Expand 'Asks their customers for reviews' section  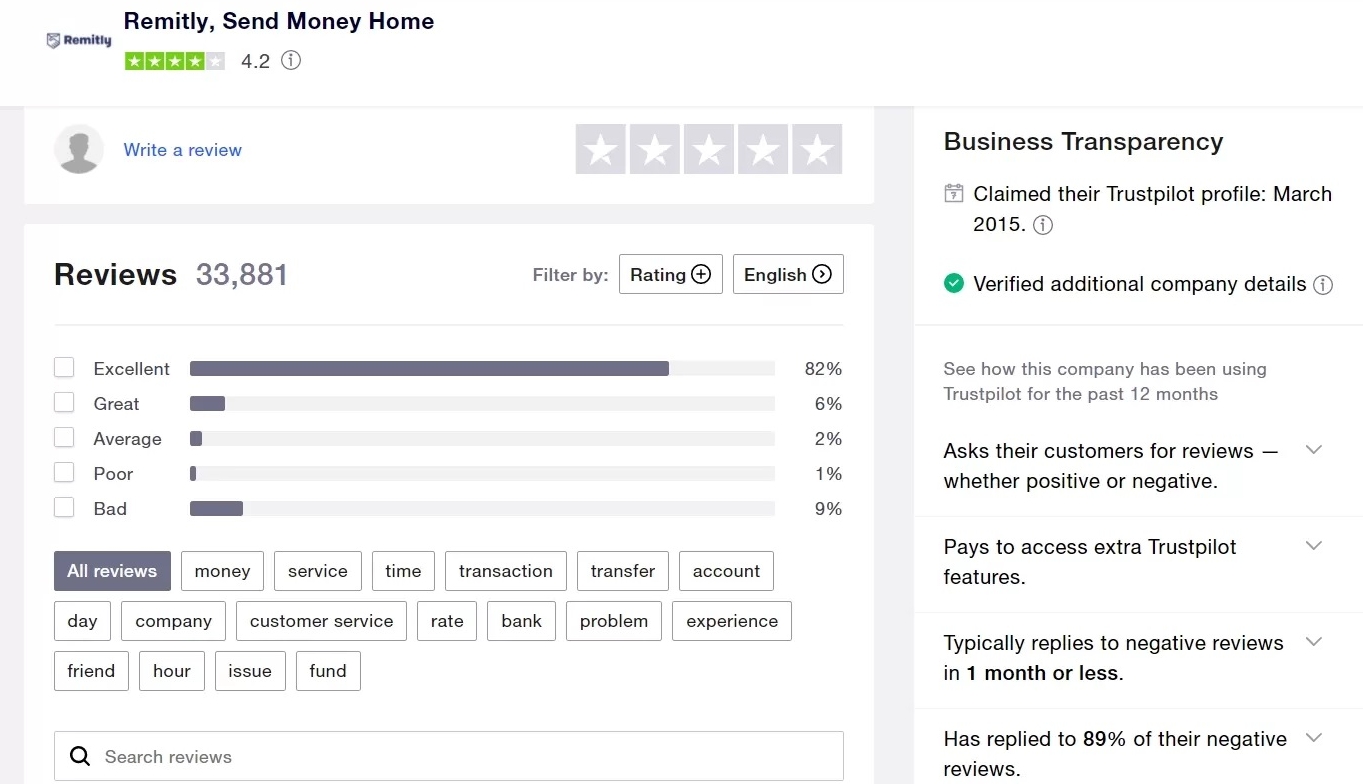(1314, 451)
